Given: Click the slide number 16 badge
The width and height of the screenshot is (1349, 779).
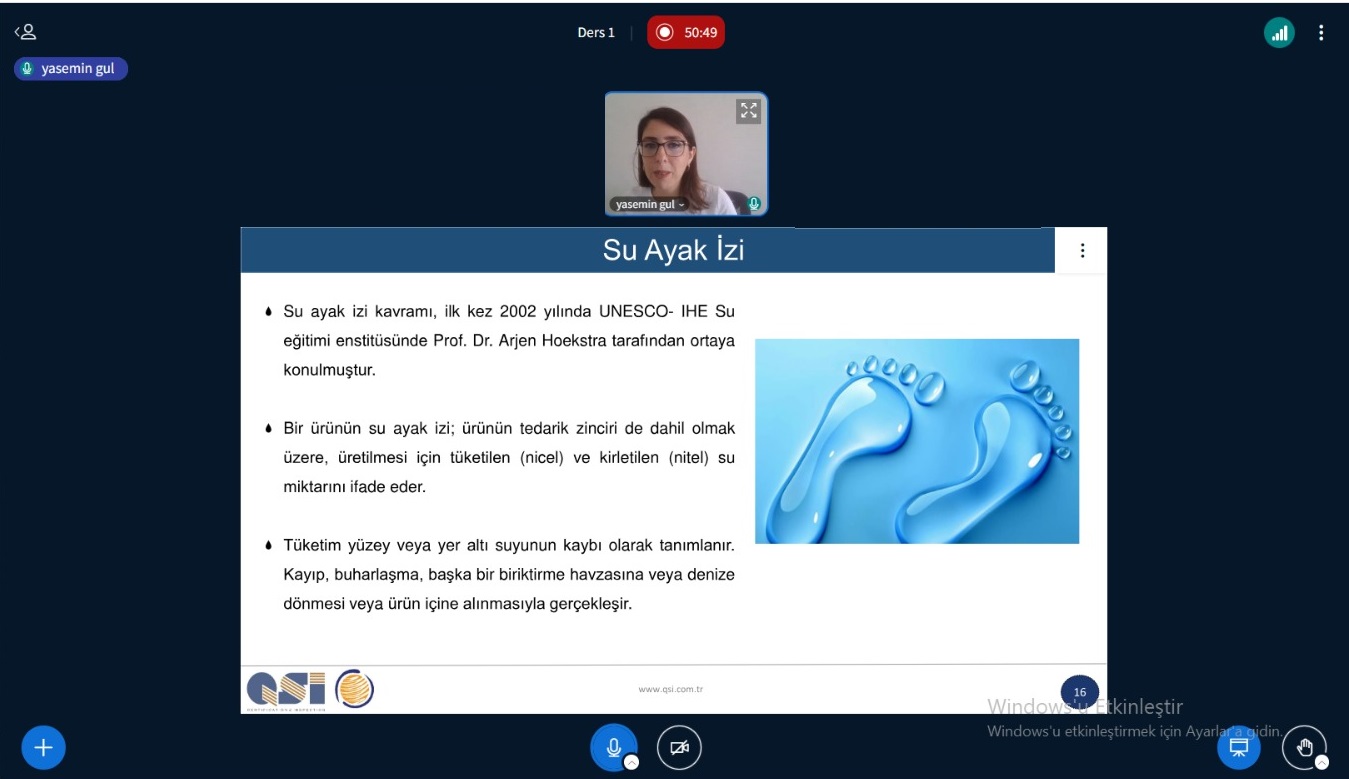Looking at the screenshot, I should [x=1079, y=692].
